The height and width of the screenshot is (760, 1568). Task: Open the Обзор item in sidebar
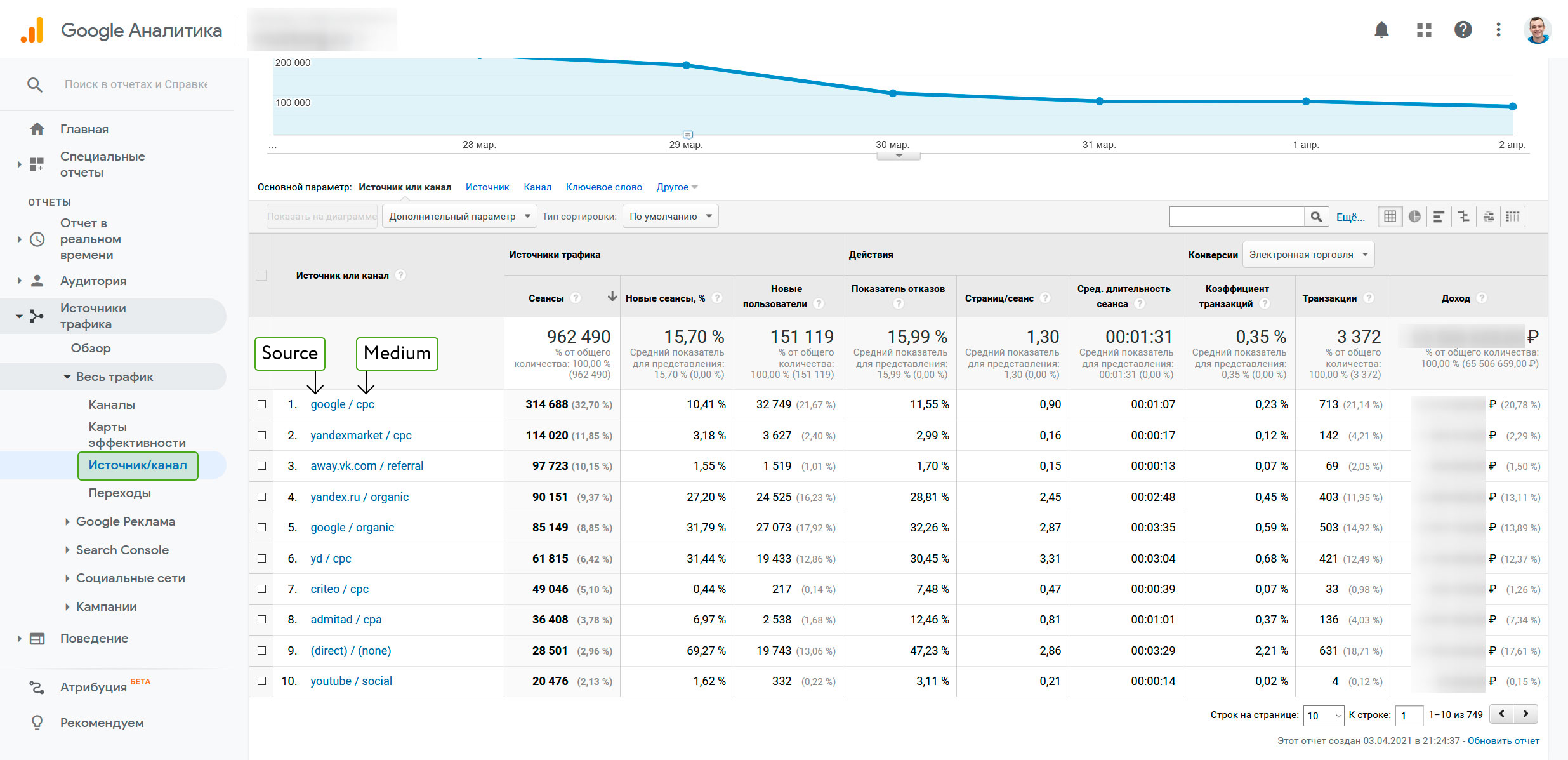(91, 349)
